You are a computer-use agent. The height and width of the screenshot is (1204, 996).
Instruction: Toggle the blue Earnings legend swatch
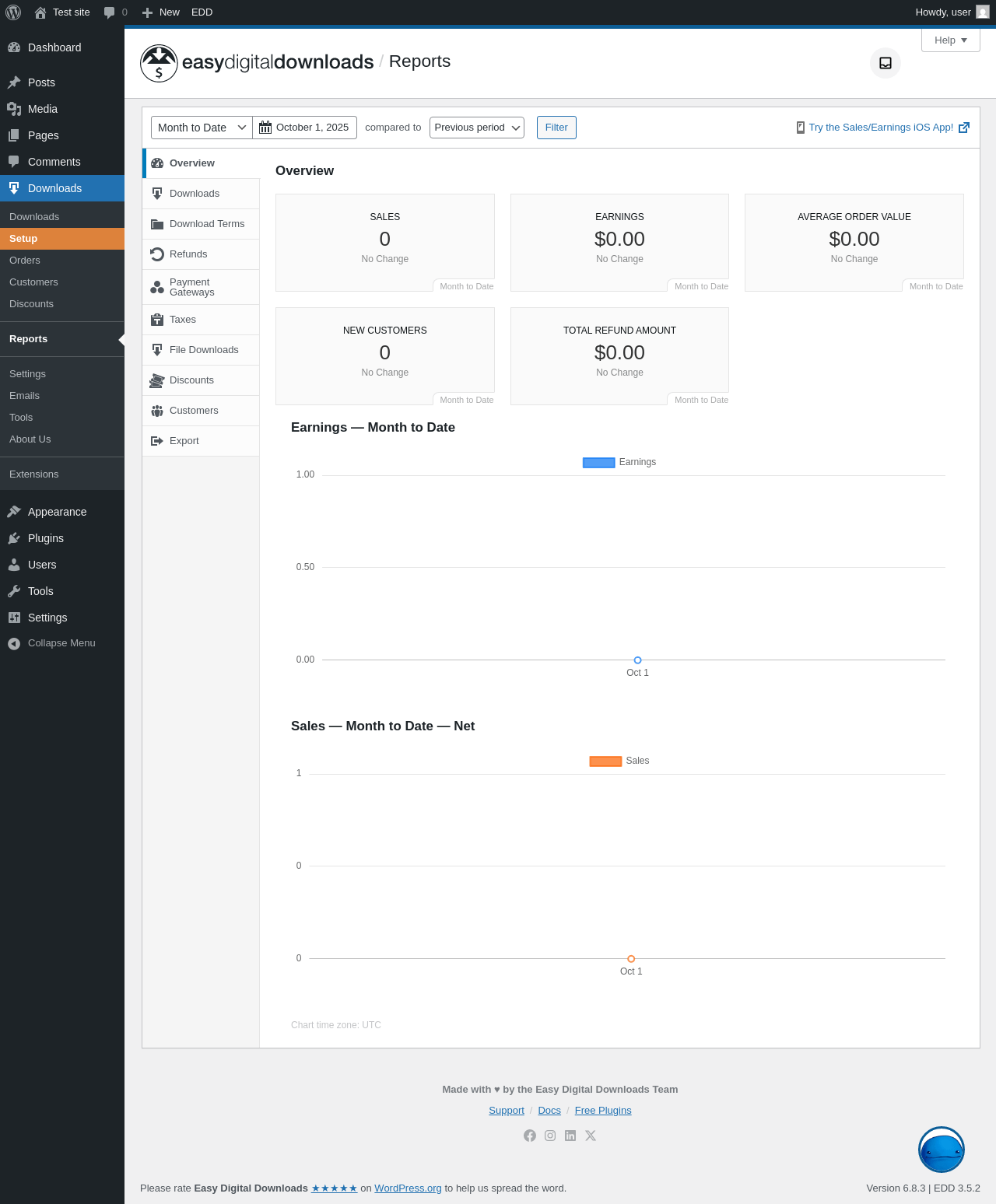599,463
